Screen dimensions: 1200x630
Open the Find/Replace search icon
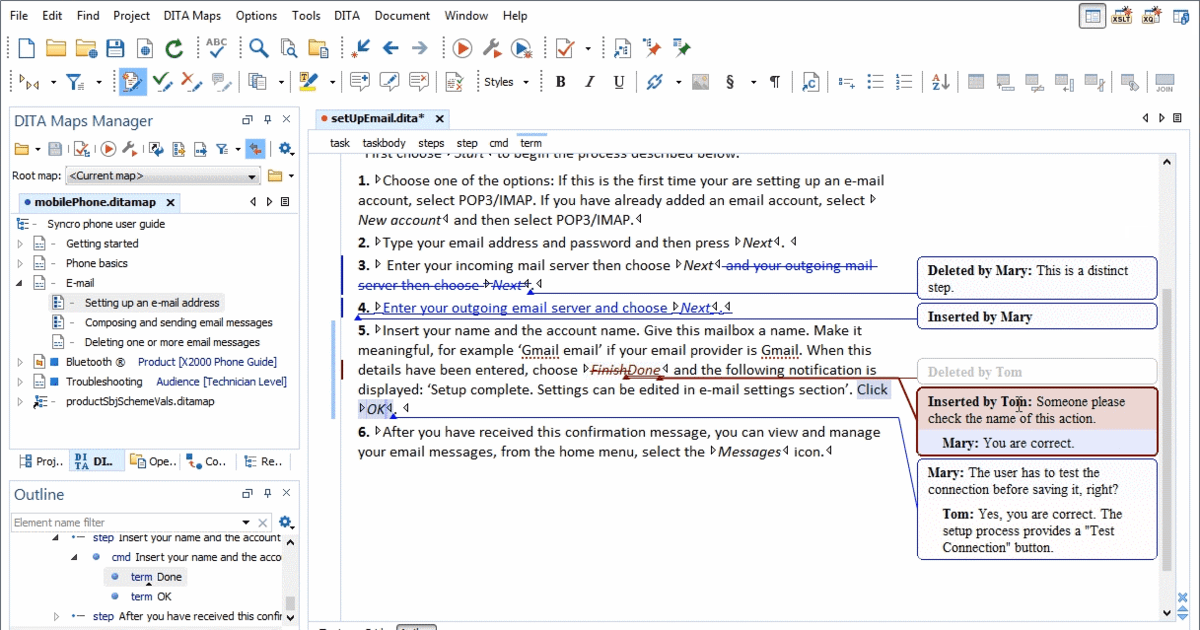click(259, 47)
